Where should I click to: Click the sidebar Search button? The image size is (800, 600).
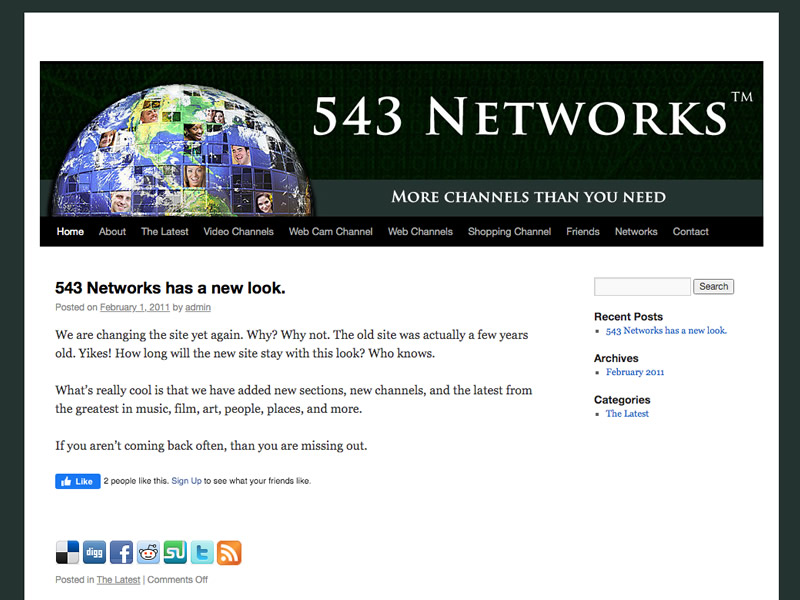713,287
